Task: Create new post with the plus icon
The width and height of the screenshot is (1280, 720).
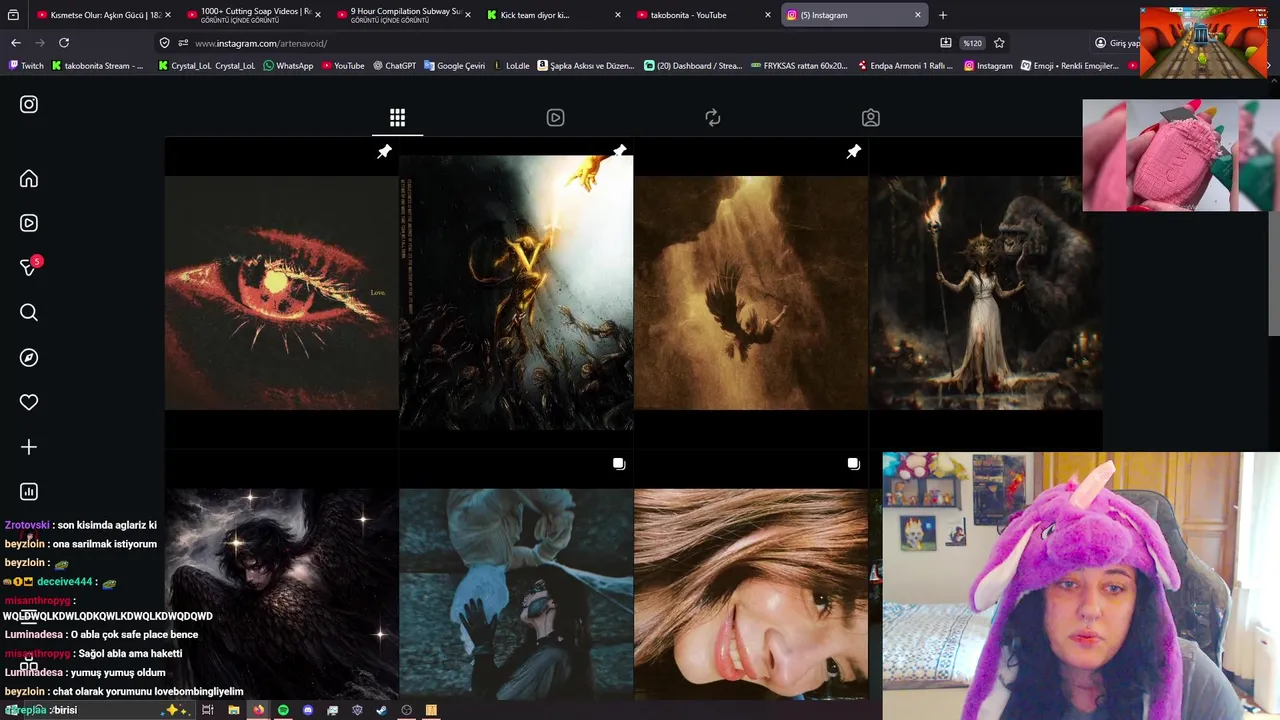Action: pyautogui.click(x=29, y=447)
